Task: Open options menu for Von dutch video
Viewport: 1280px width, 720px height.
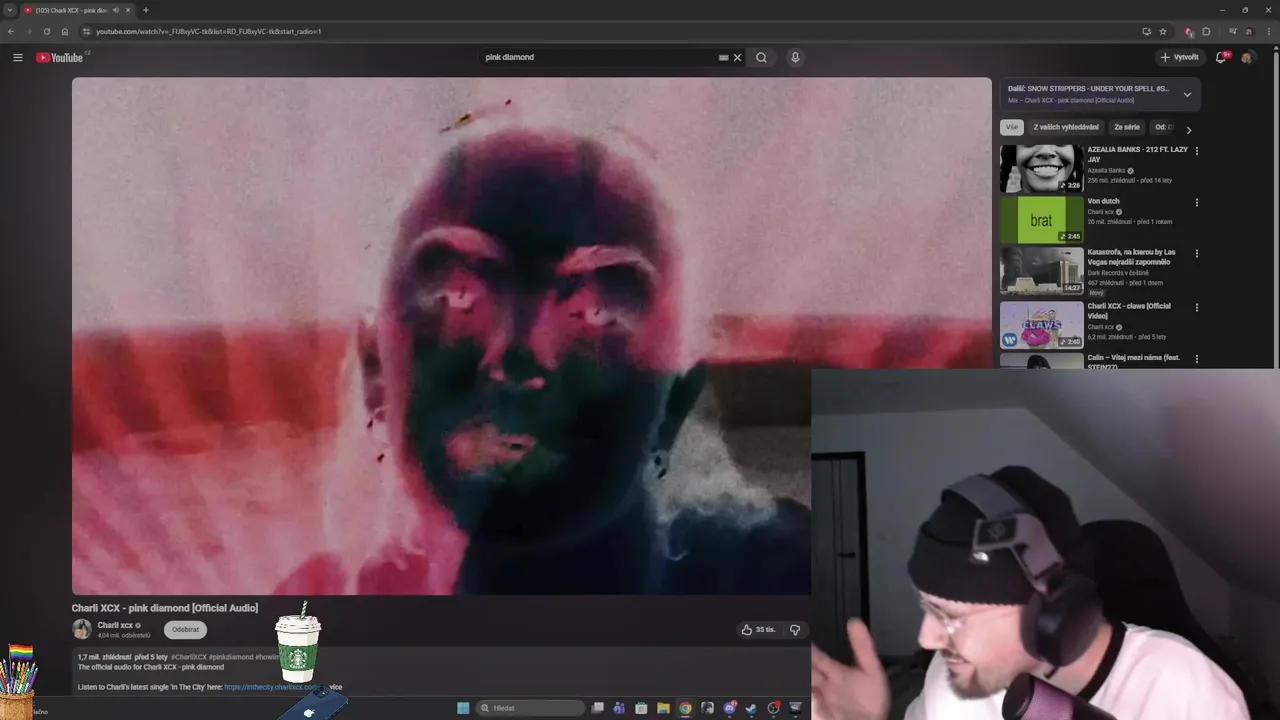Action: 1197,202
